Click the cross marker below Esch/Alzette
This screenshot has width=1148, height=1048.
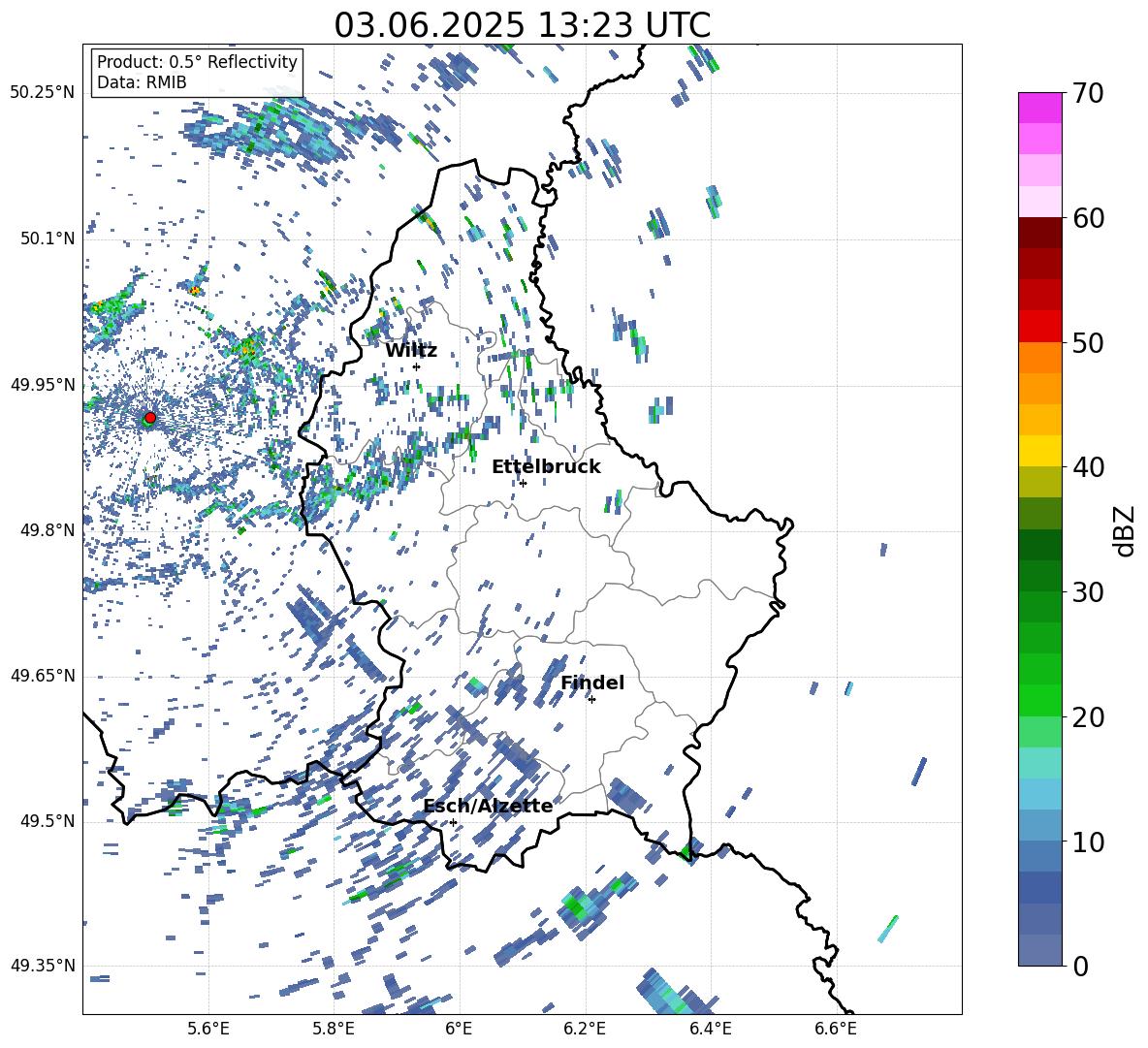click(453, 822)
